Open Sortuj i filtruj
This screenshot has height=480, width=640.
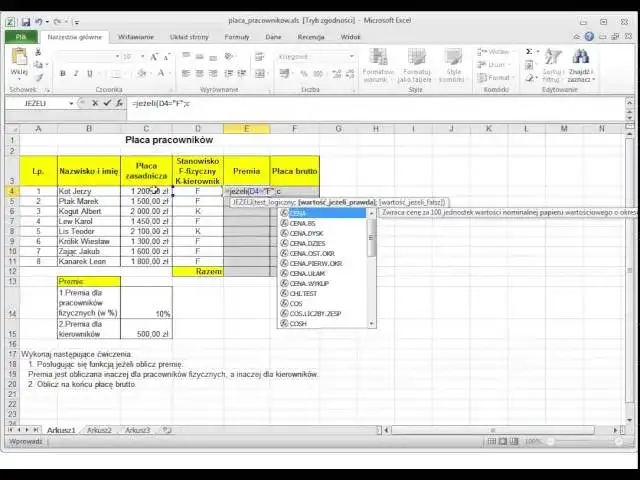coord(552,65)
